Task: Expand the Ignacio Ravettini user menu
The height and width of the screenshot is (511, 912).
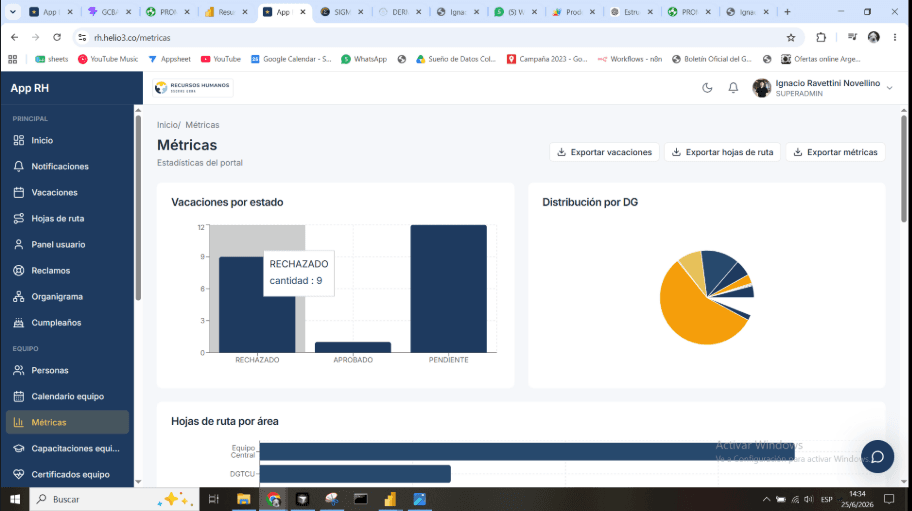Action: click(889, 88)
